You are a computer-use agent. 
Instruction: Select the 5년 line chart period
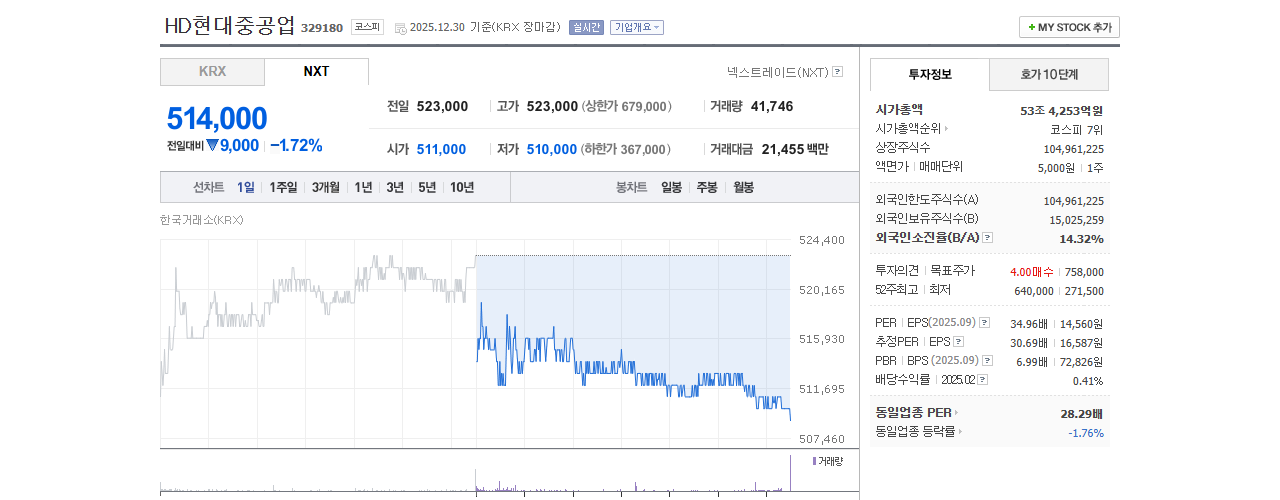427,187
